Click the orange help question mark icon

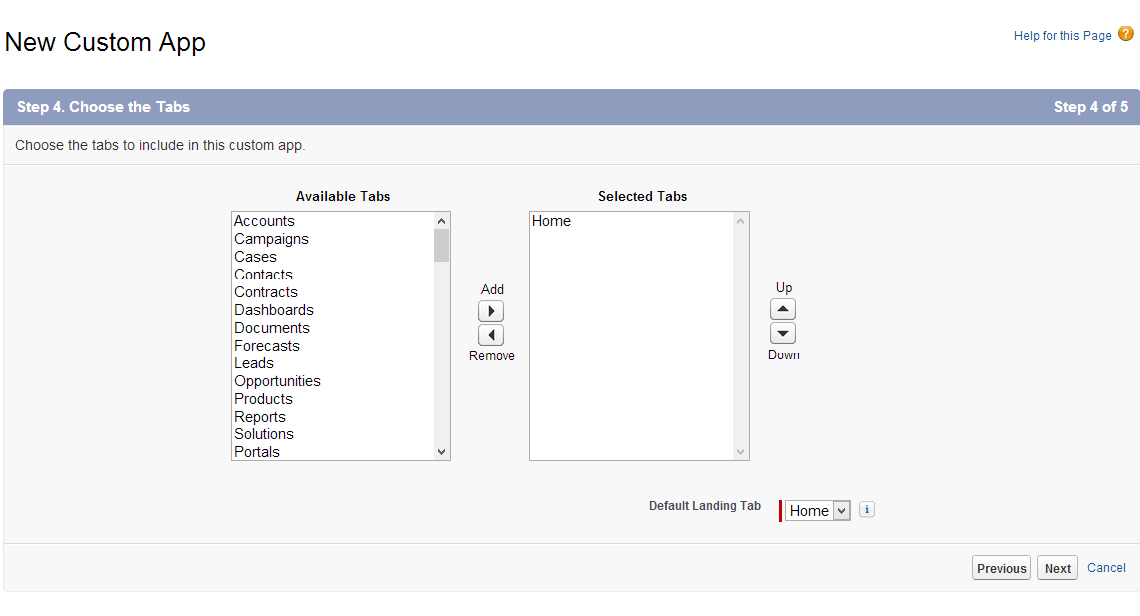(1127, 33)
